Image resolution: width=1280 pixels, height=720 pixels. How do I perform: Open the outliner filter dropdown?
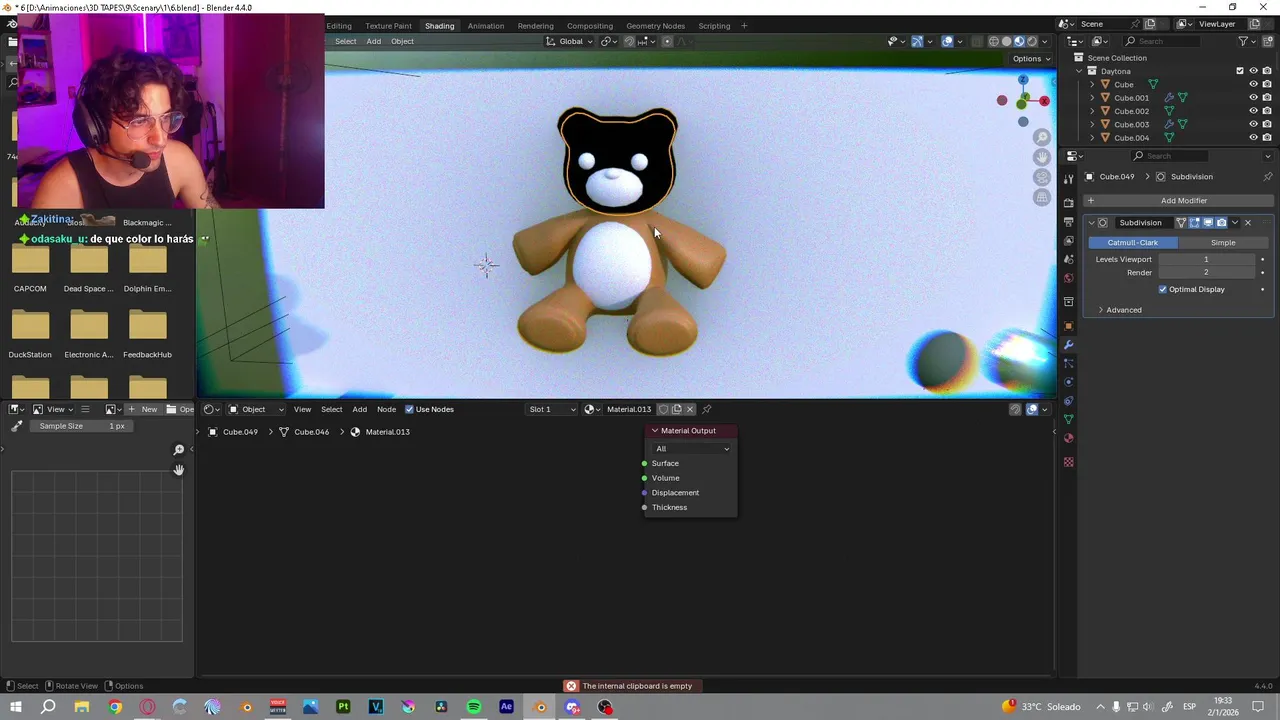tap(1247, 41)
